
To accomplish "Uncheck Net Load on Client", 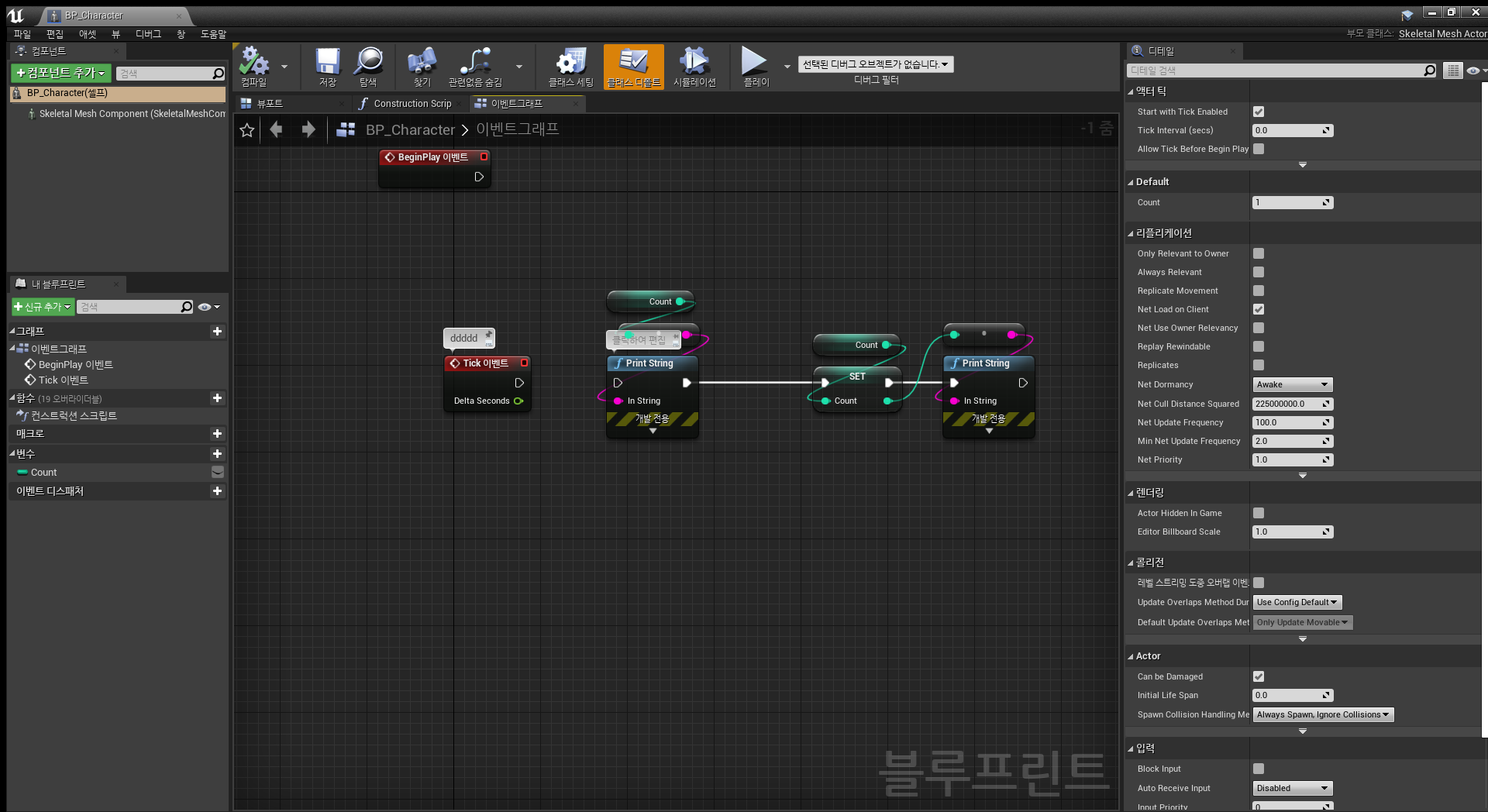I will (1259, 309).
